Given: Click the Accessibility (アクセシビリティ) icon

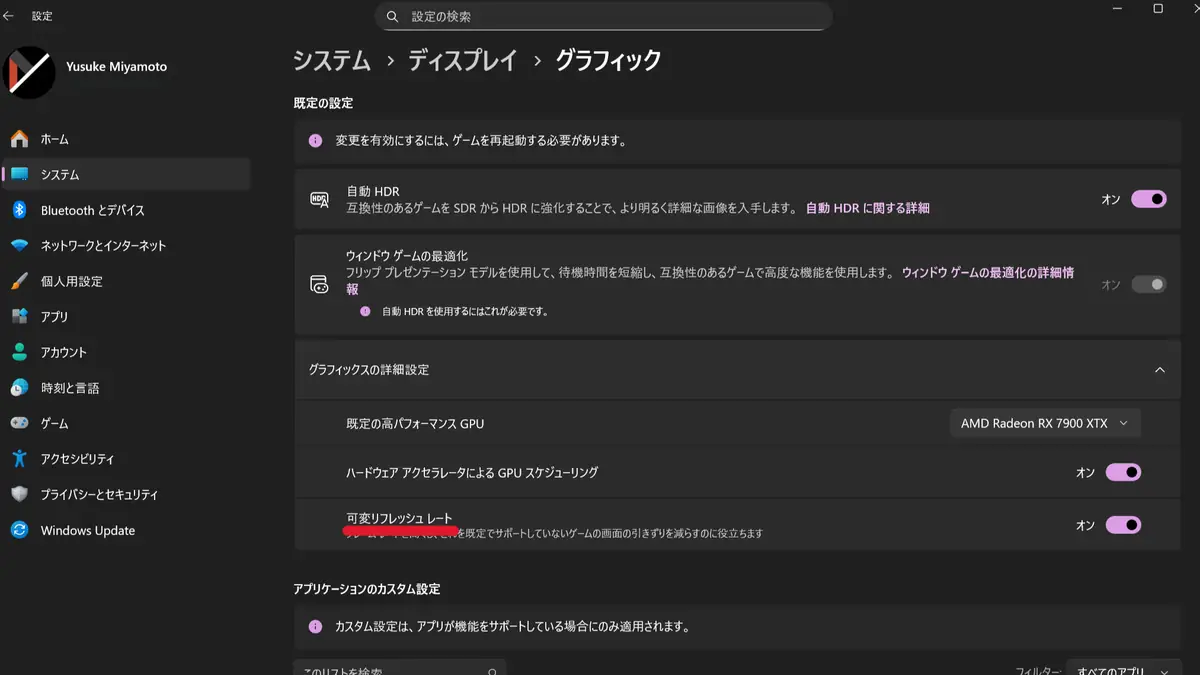Looking at the screenshot, I should coord(19,459).
